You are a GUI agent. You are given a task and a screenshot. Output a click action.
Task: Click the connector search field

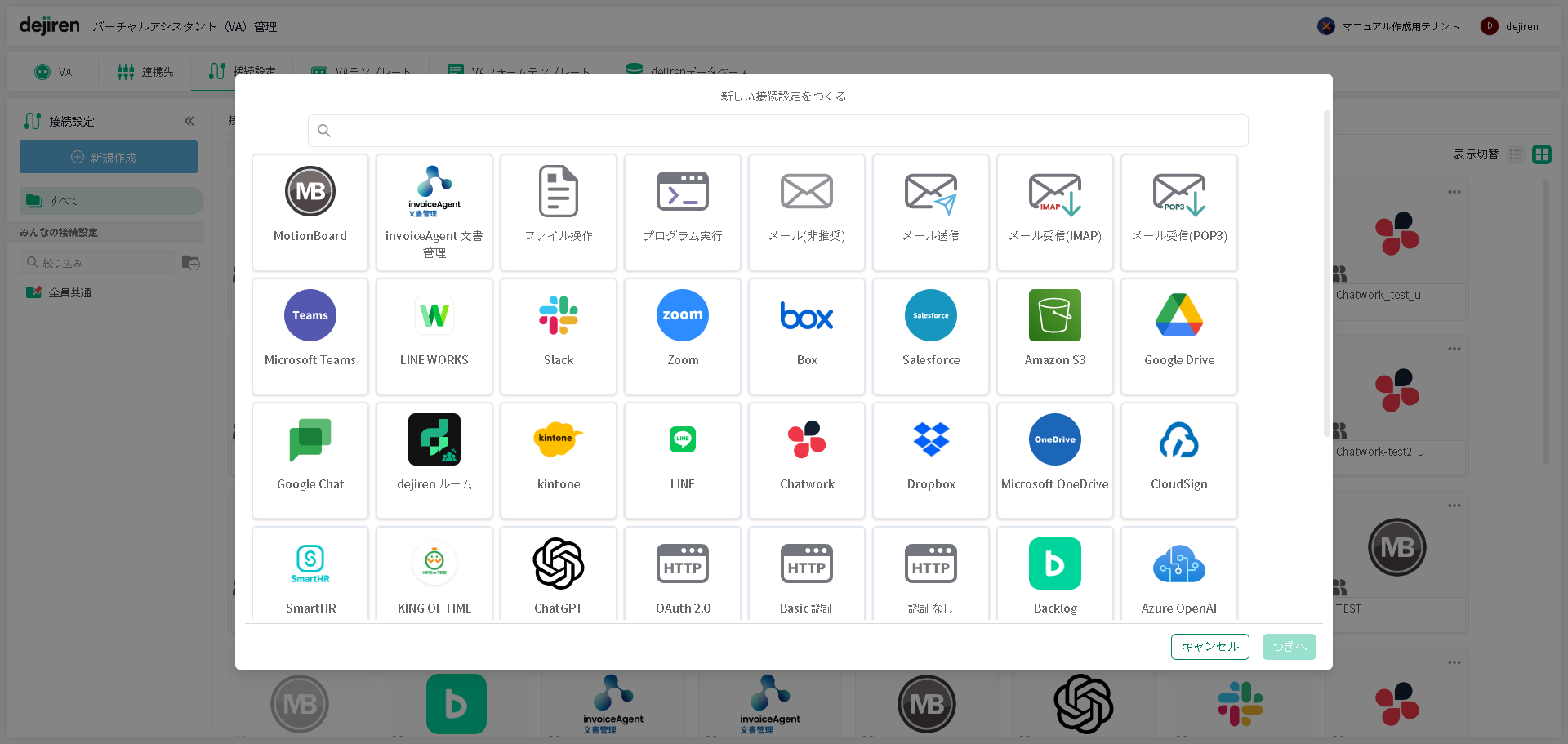tap(777, 131)
